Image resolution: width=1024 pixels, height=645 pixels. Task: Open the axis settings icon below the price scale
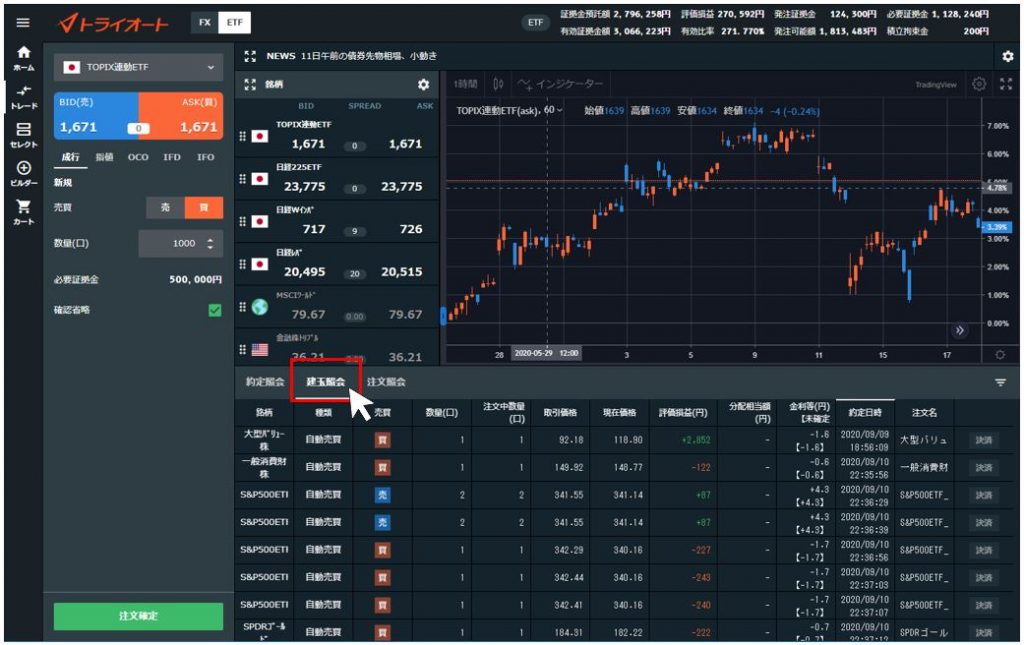tap(1000, 354)
